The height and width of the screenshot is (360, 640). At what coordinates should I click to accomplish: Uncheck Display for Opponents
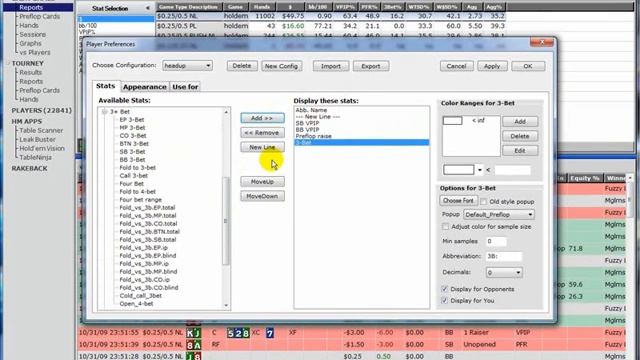(444, 289)
